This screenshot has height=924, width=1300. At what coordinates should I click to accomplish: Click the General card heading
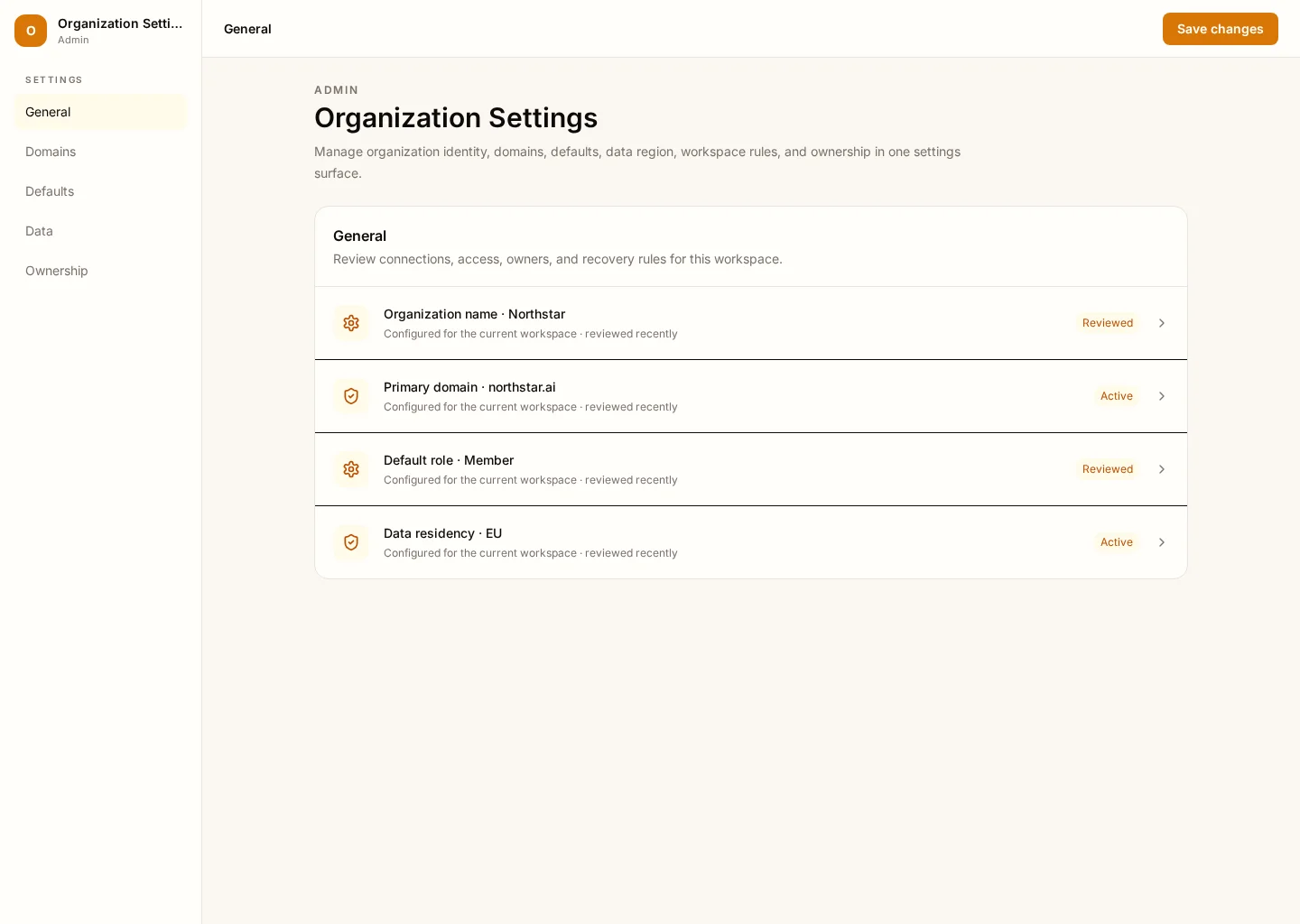(359, 236)
